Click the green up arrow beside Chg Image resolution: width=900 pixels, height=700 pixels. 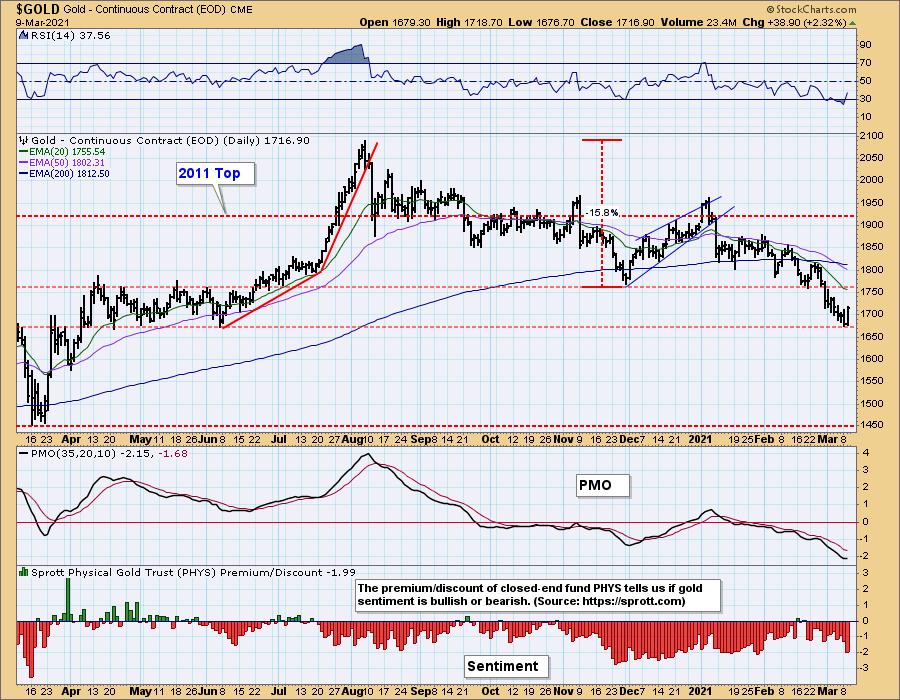[852, 23]
